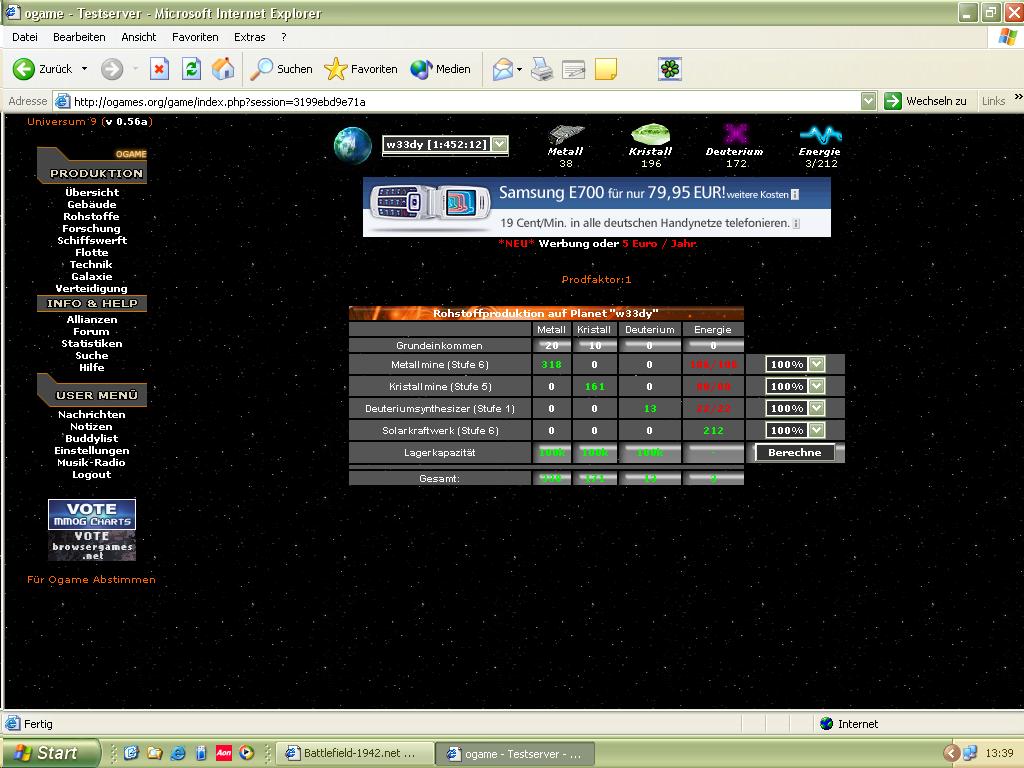Open the Medien toolbar button
The height and width of the screenshot is (768, 1024).
440,69
